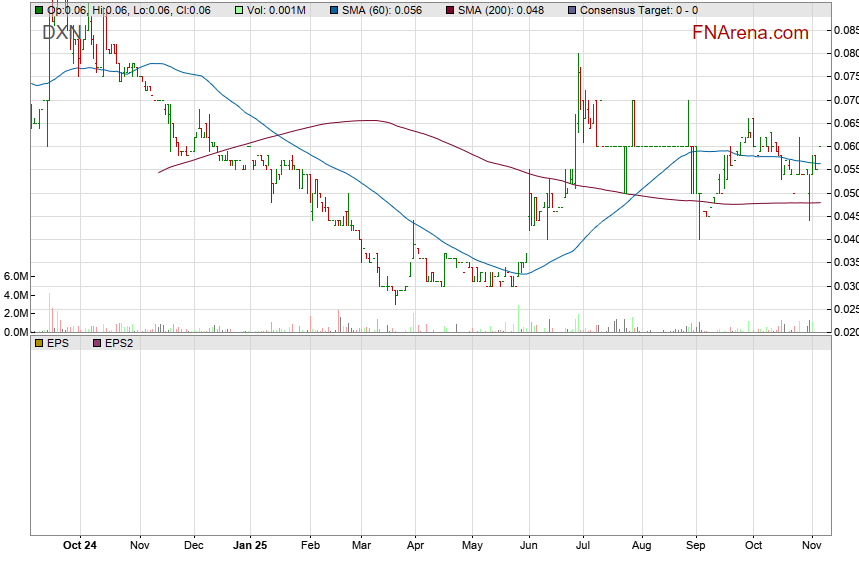Click the blue SMA (60) legend square

point(334,10)
